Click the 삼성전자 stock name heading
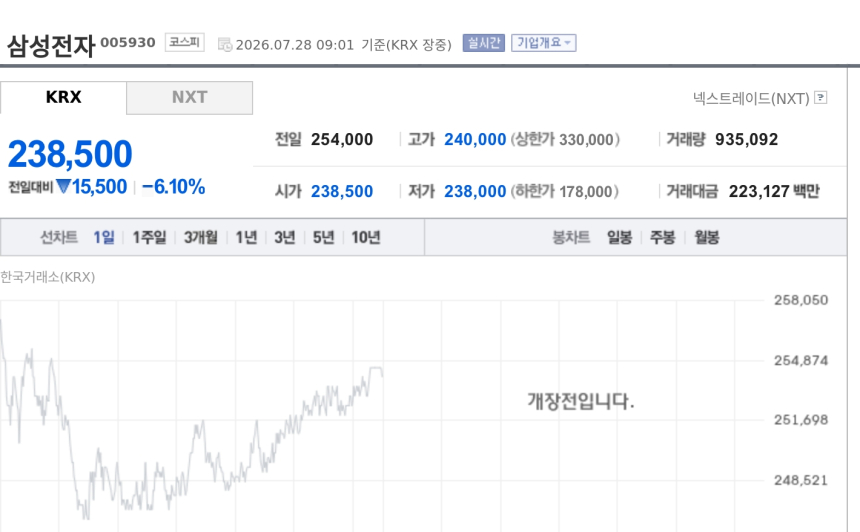 coord(51,46)
